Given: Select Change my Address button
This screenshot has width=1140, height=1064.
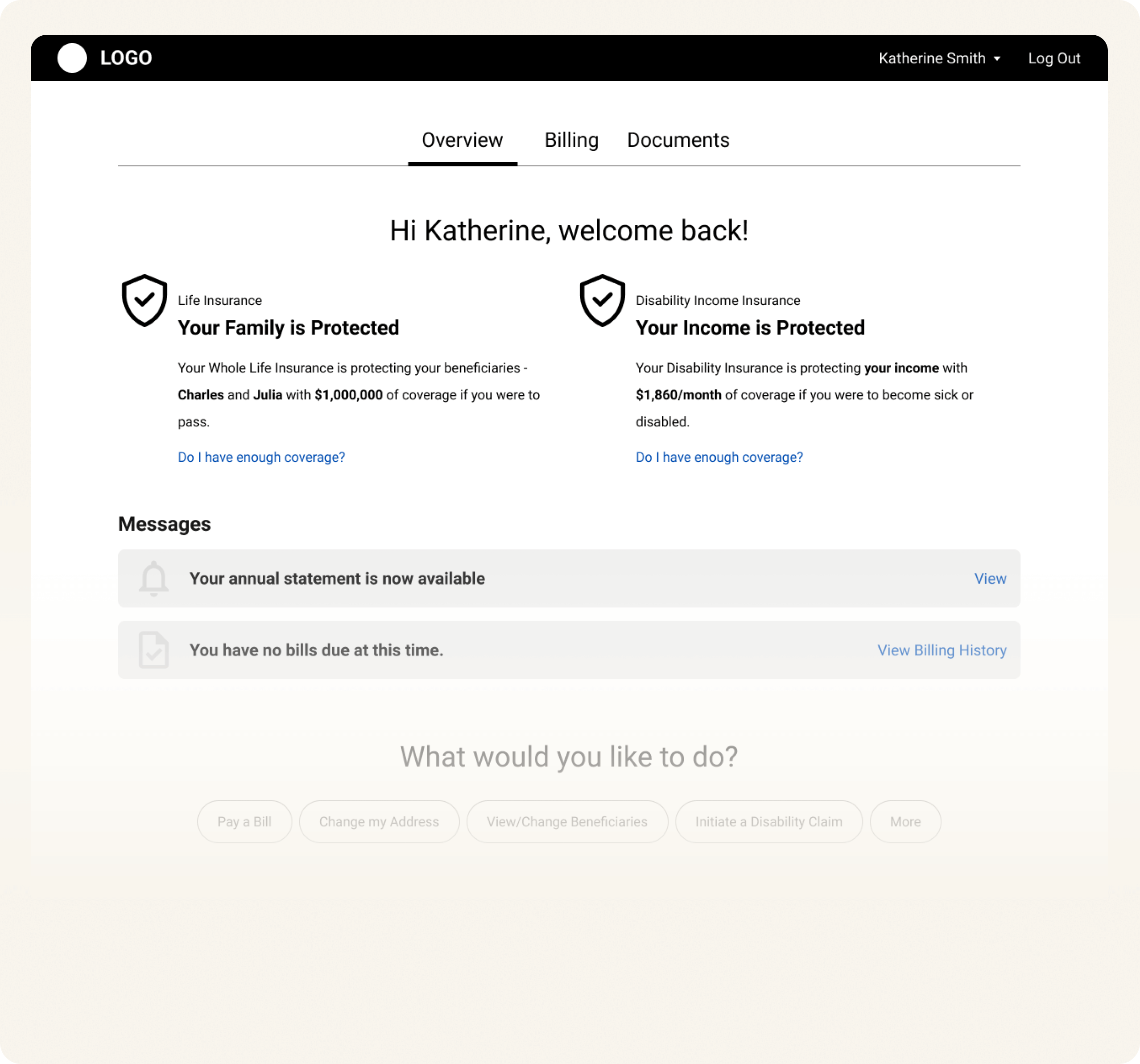Looking at the screenshot, I should [379, 821].
